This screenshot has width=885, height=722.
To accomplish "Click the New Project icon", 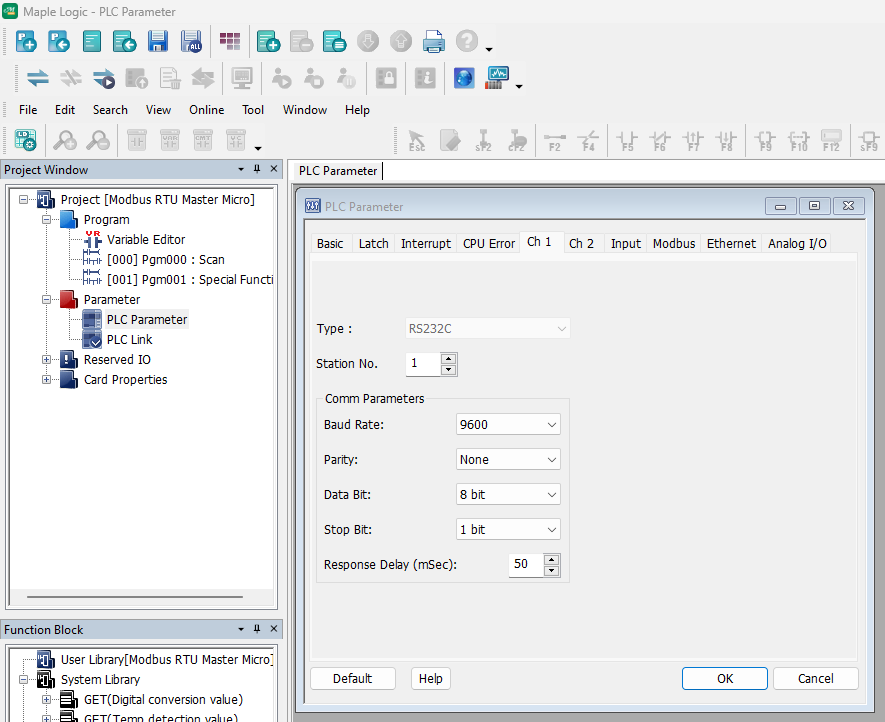I will [x=26, y=41].
